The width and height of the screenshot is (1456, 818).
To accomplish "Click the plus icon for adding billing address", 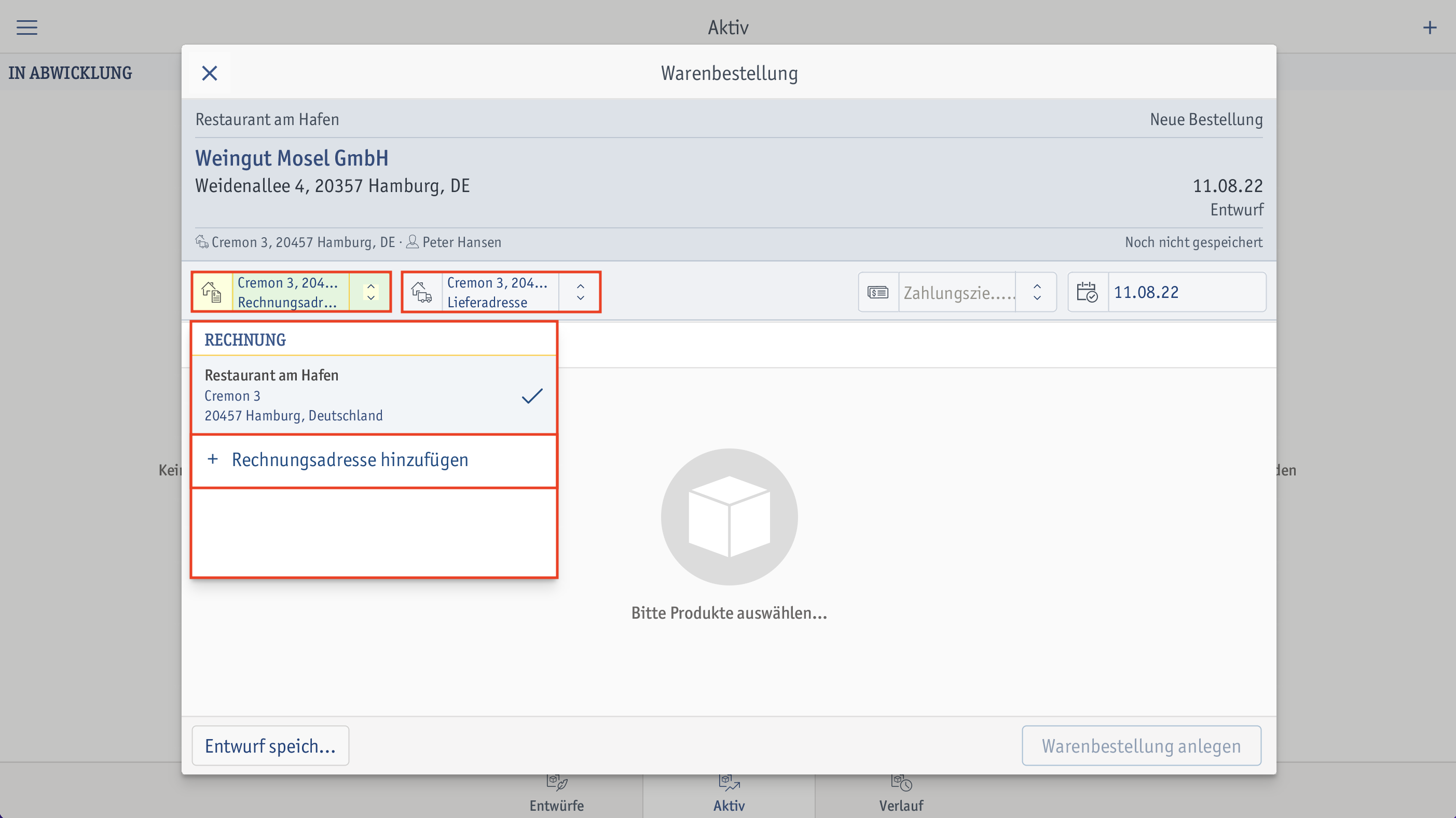I will click(213, 459).
